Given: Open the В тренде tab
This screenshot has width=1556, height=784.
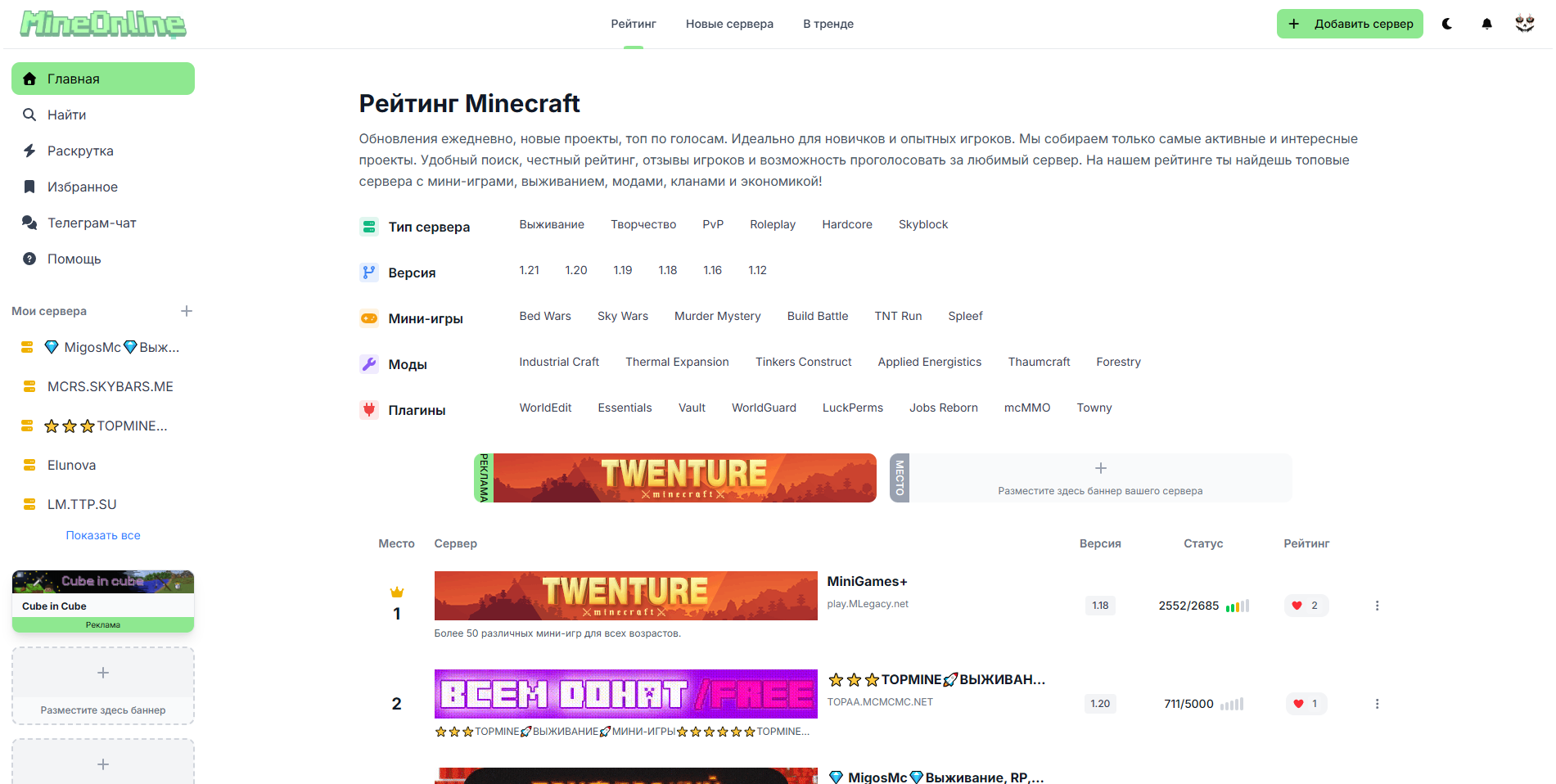Looking at the screenshot, I should (x=828, y=24).
